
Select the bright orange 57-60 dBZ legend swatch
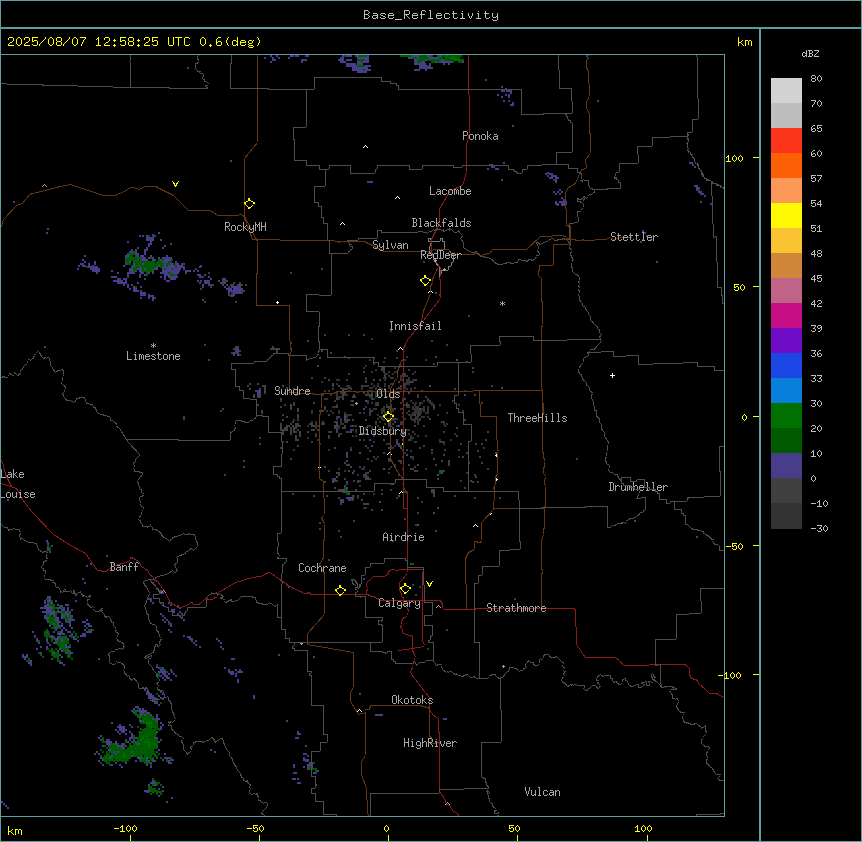point(786,165)
